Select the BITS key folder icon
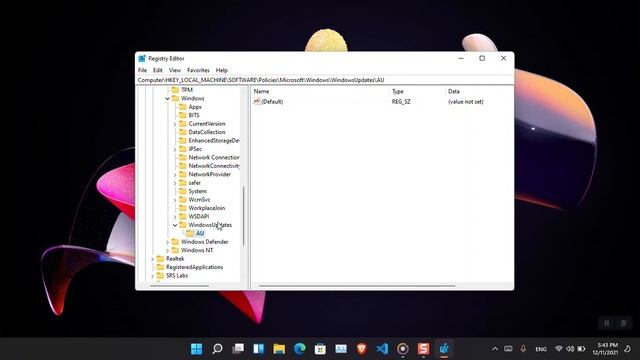Image resolution: width=640 pixels, height=360 pixels. point(183,115)
